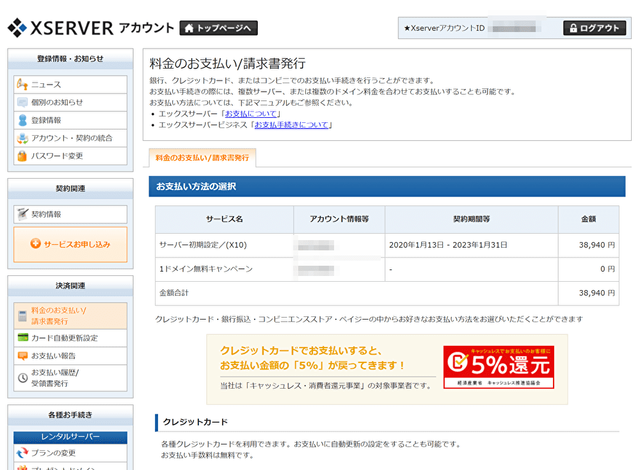640x470 pixels.
Task: Click the レンタルサーバー blue section header
Action: [x=70, y=437]
